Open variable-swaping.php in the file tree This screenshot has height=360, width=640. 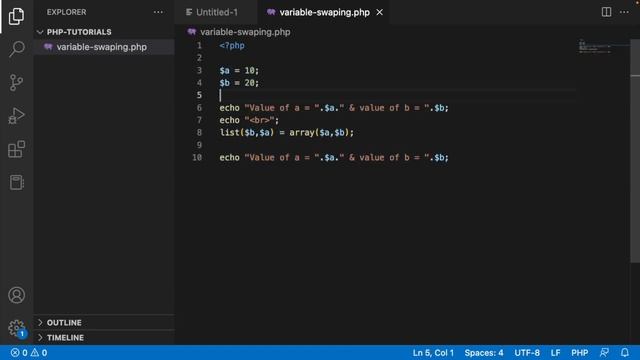pos(104,47)
